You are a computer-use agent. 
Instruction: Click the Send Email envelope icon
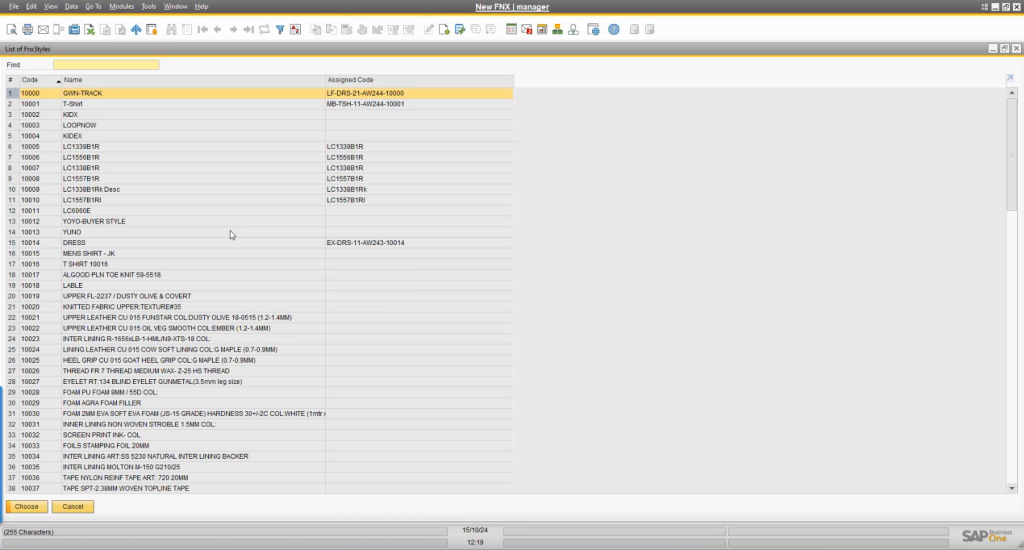click(43, 29)
